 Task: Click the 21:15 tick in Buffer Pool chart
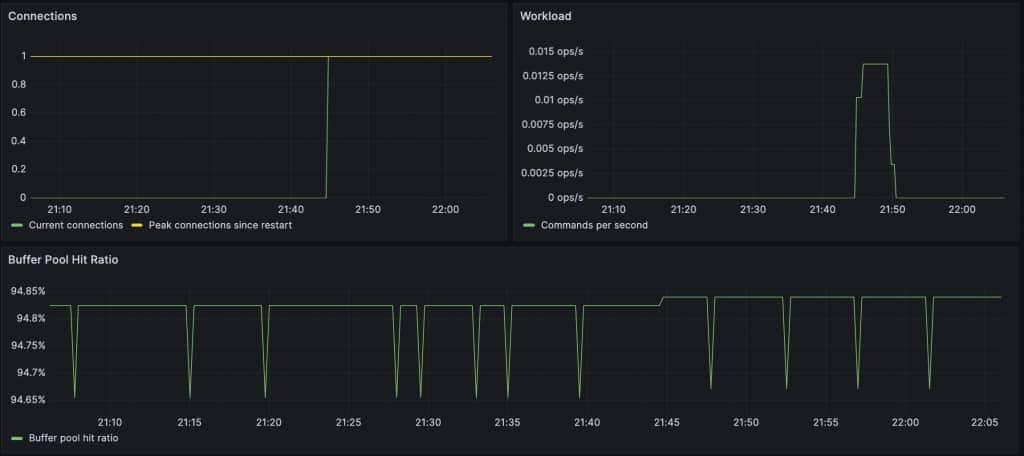[189, 423]
